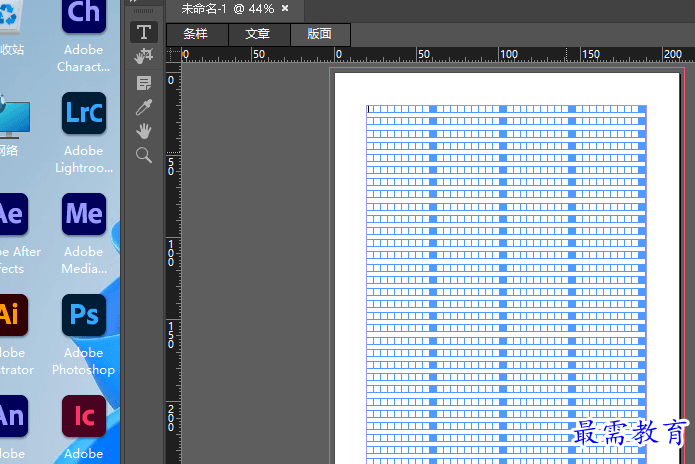Close the 未命名-1 document tab
This screenshot has width=695, height=464.
coord(285,8)
